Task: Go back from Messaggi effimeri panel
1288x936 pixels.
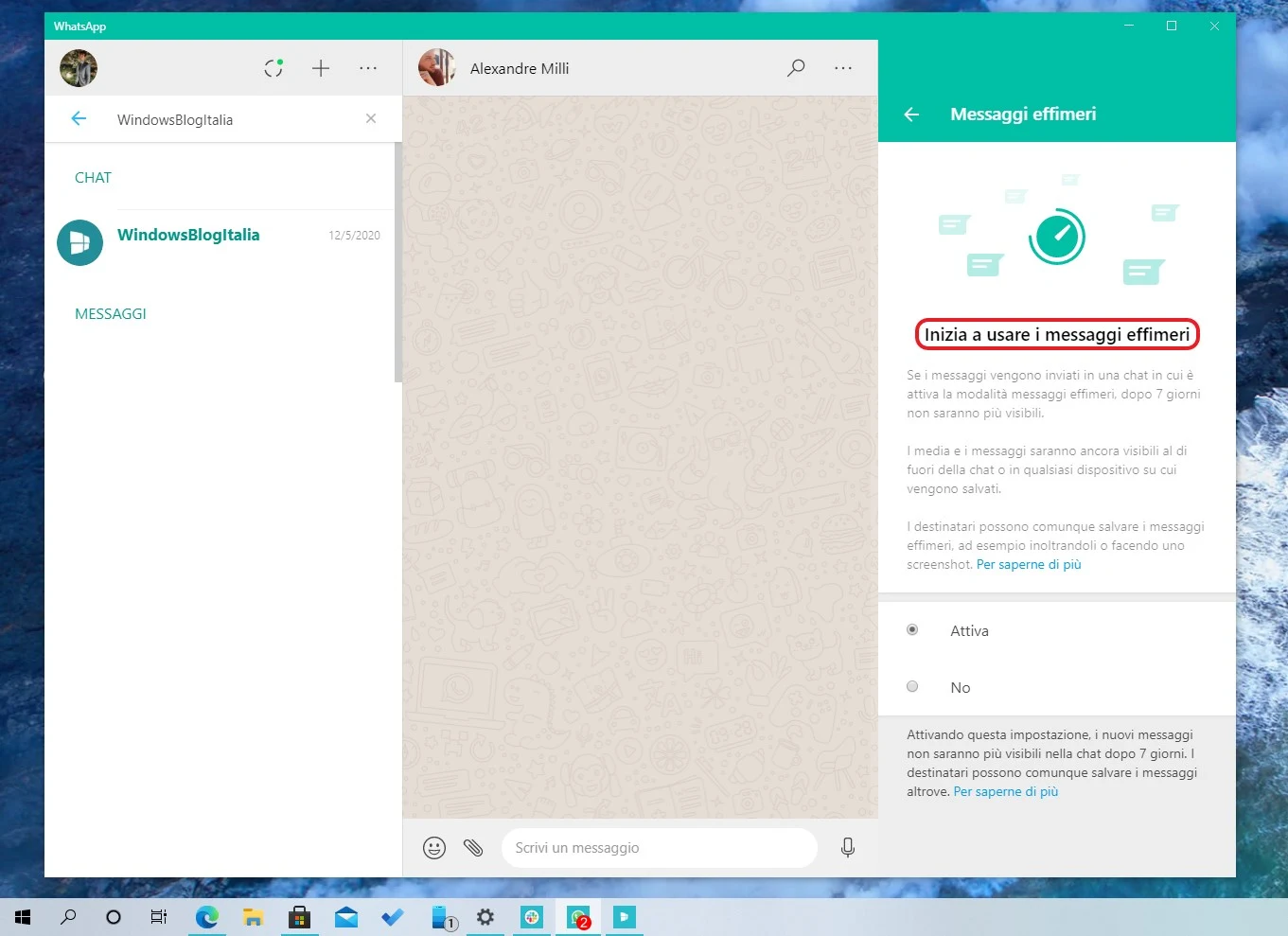Action: coord(909,114)
